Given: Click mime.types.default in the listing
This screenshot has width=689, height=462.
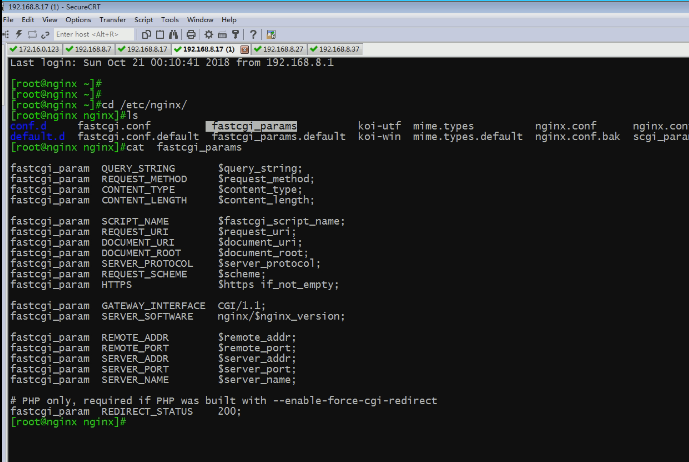Looking at the screenshot, I should [468, 137].
